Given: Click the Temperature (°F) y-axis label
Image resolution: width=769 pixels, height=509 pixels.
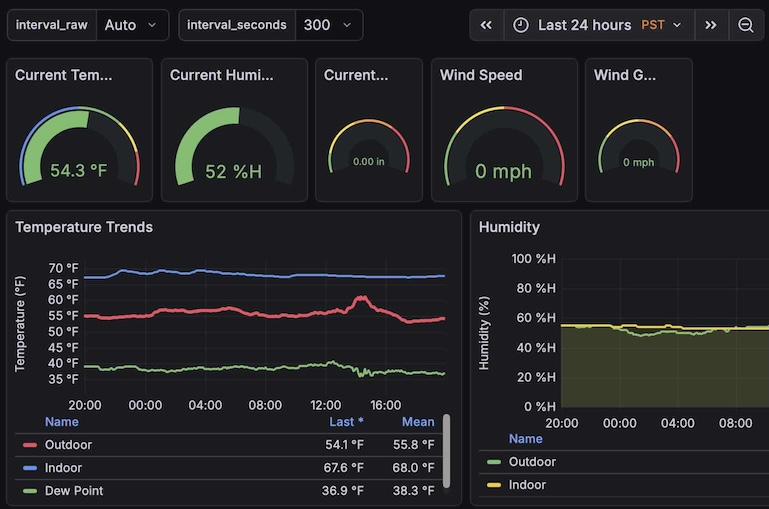Looking at the screenshot, I should click(20, 324).
